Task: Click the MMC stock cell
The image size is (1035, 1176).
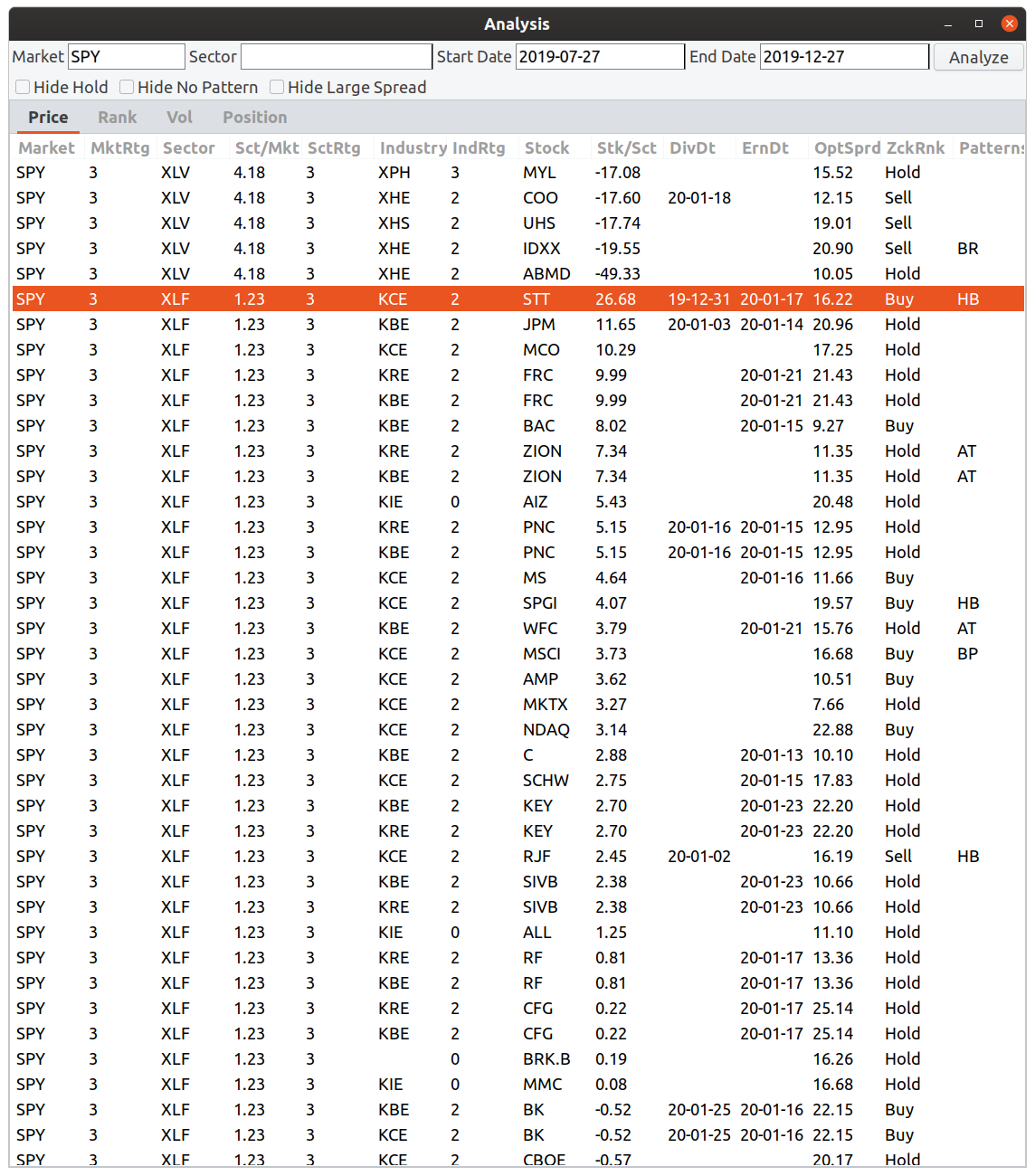Action: tap(542, 1084)
